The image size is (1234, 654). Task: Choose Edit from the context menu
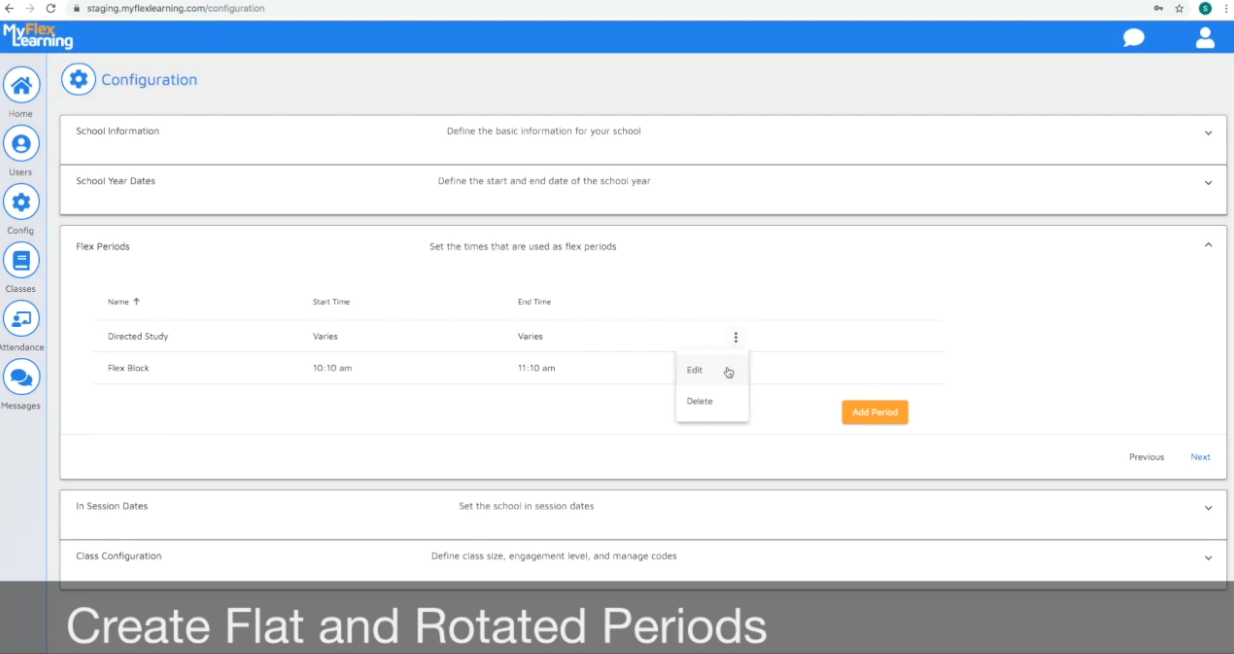(x=694, y=369)
